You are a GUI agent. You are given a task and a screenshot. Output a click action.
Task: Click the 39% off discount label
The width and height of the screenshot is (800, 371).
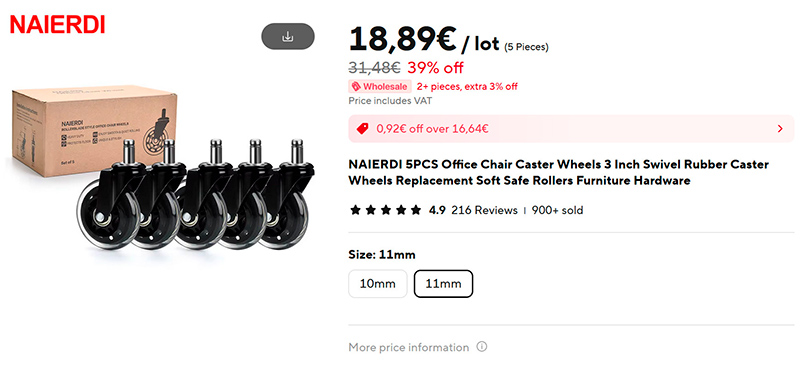click(435, 67)
